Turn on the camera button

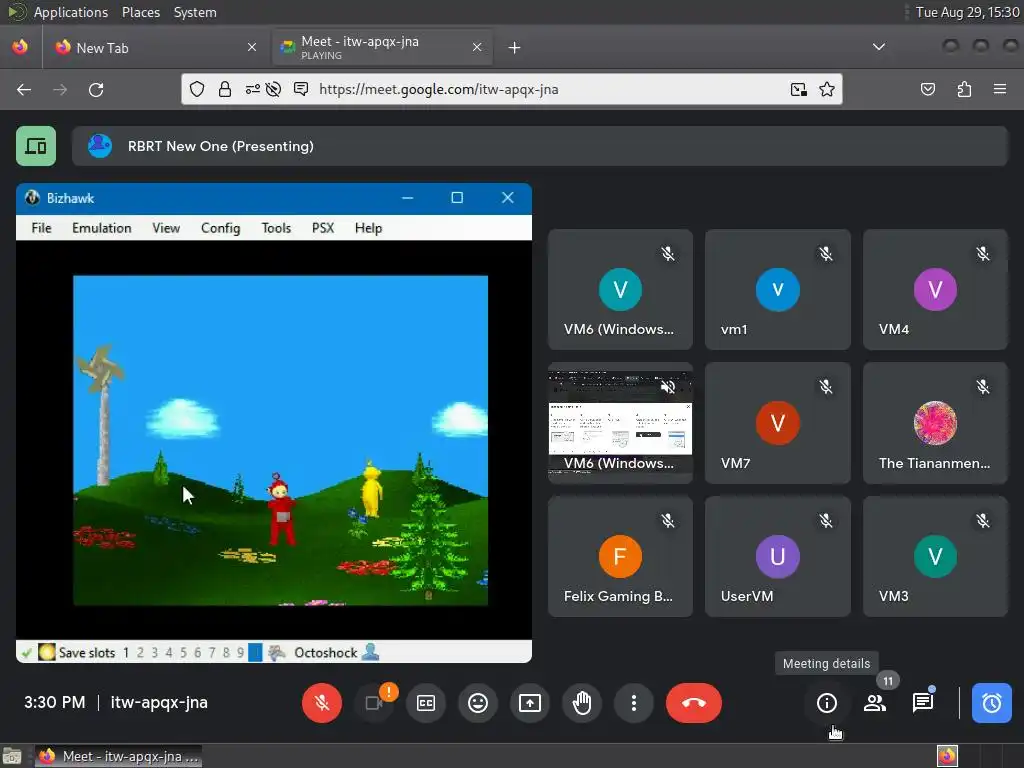pos(374,703)
